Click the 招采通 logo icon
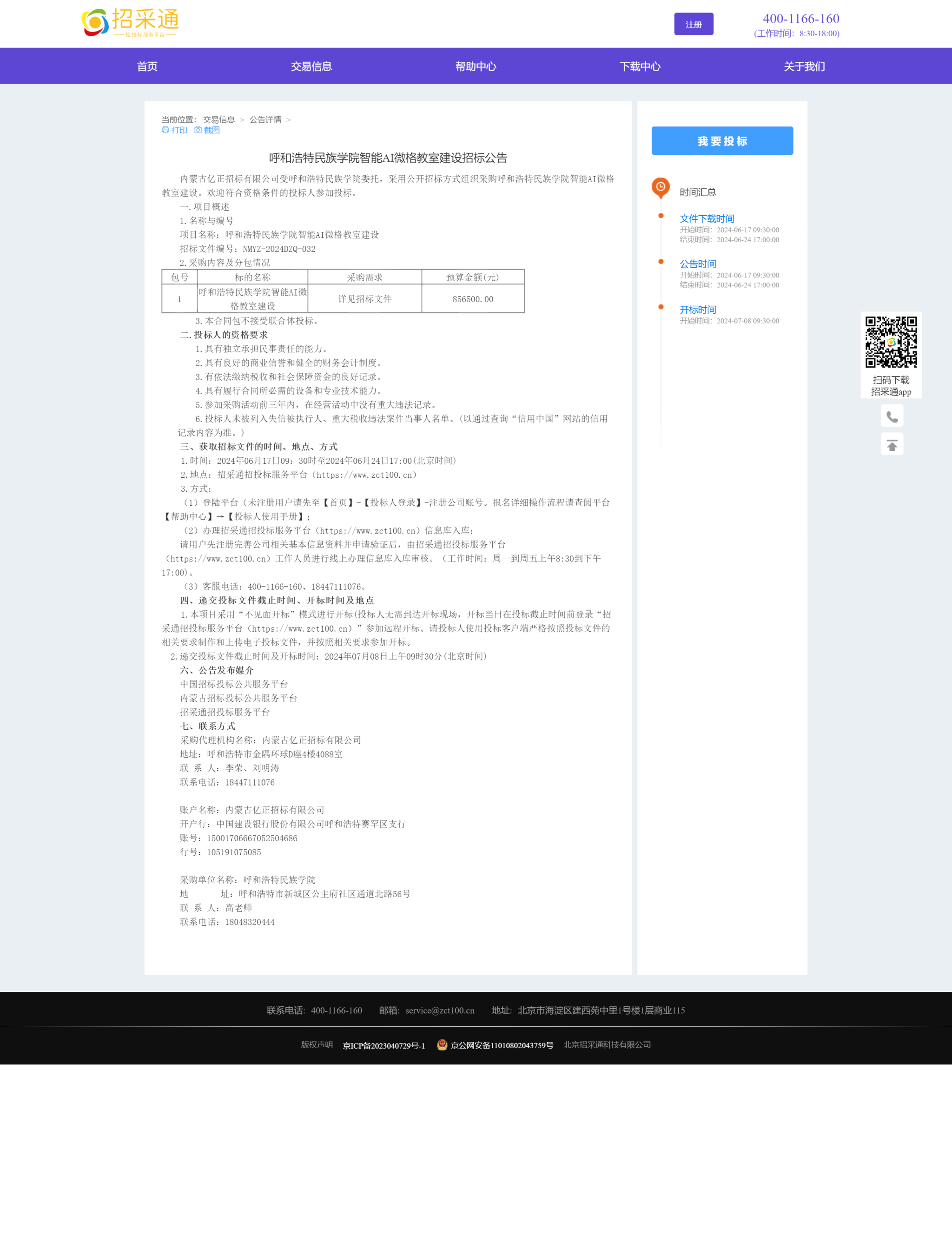Image resolution: width=952 pixels, height=1248 pixels. point(95,22)
